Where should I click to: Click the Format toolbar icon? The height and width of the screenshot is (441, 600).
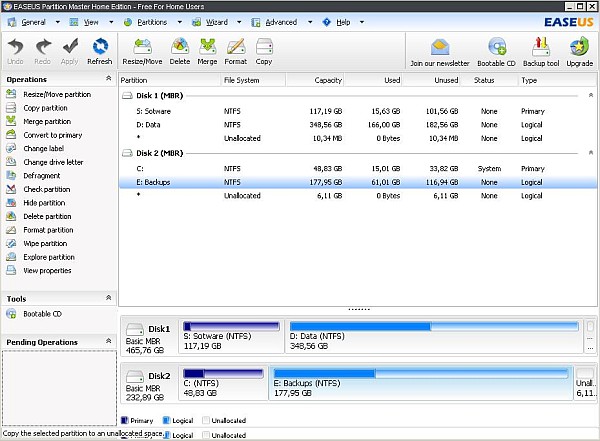236,51
